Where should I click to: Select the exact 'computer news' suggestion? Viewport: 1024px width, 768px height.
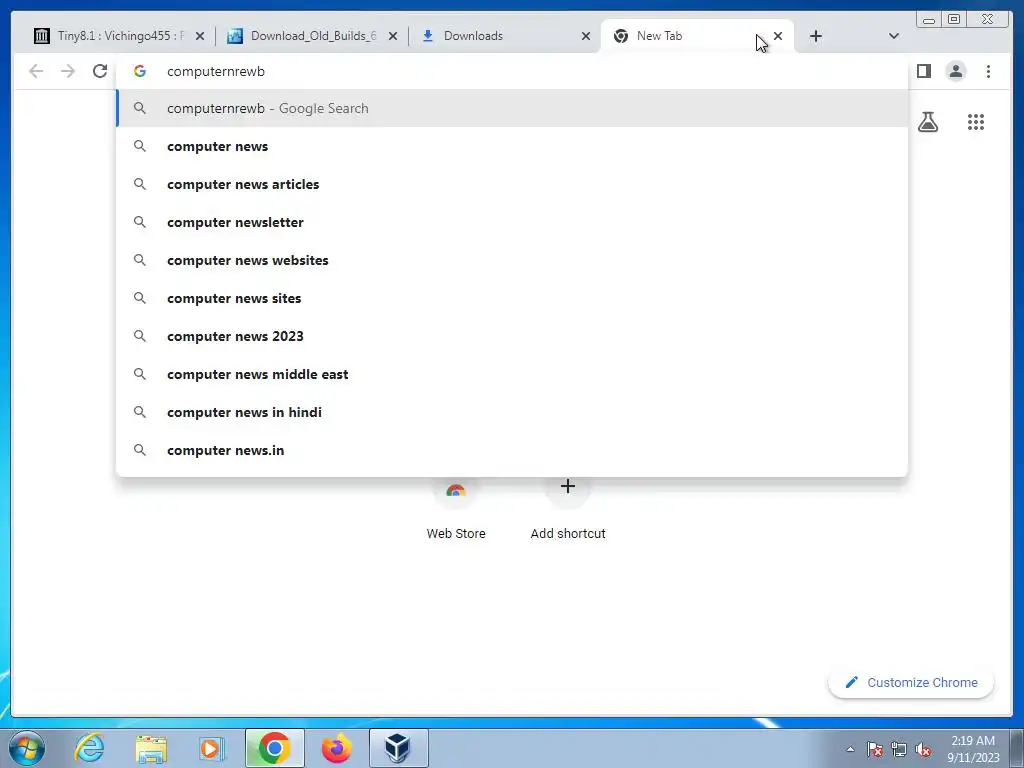(512, 146)
